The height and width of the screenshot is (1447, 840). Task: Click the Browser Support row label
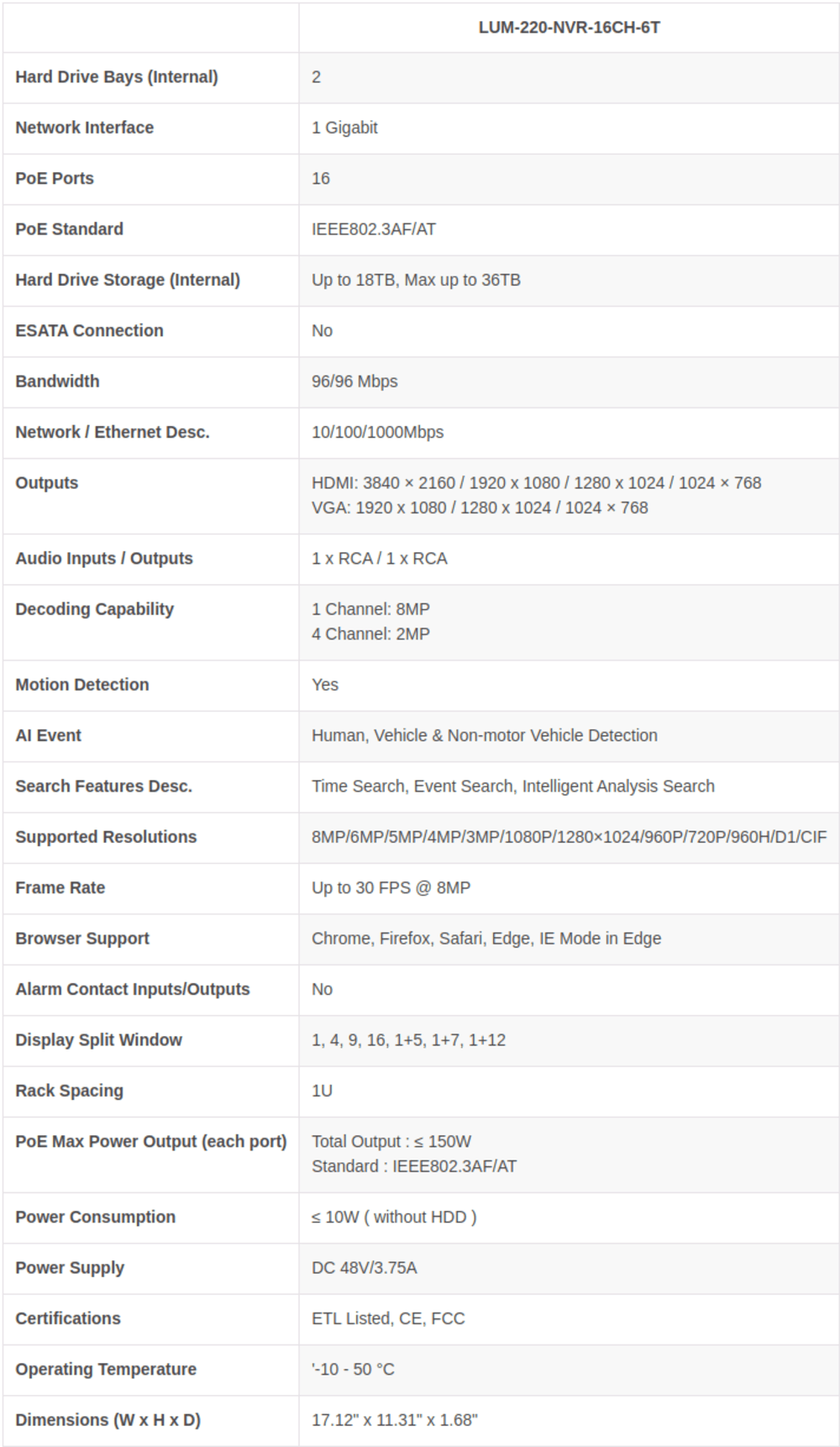82,939
